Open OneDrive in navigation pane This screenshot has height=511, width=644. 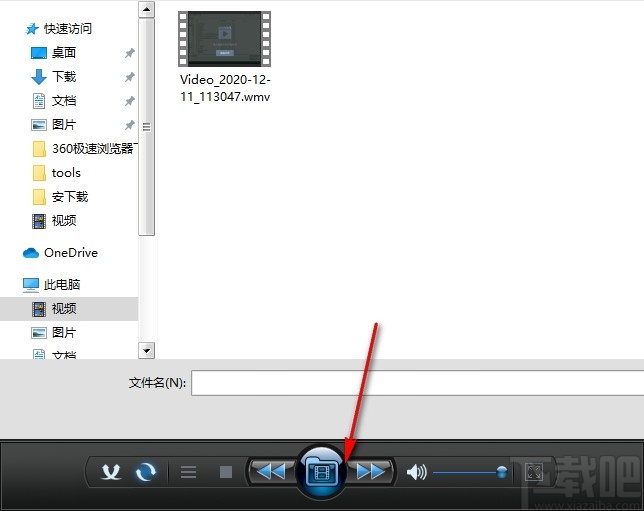pyautogui.click(x=70, y=253)
